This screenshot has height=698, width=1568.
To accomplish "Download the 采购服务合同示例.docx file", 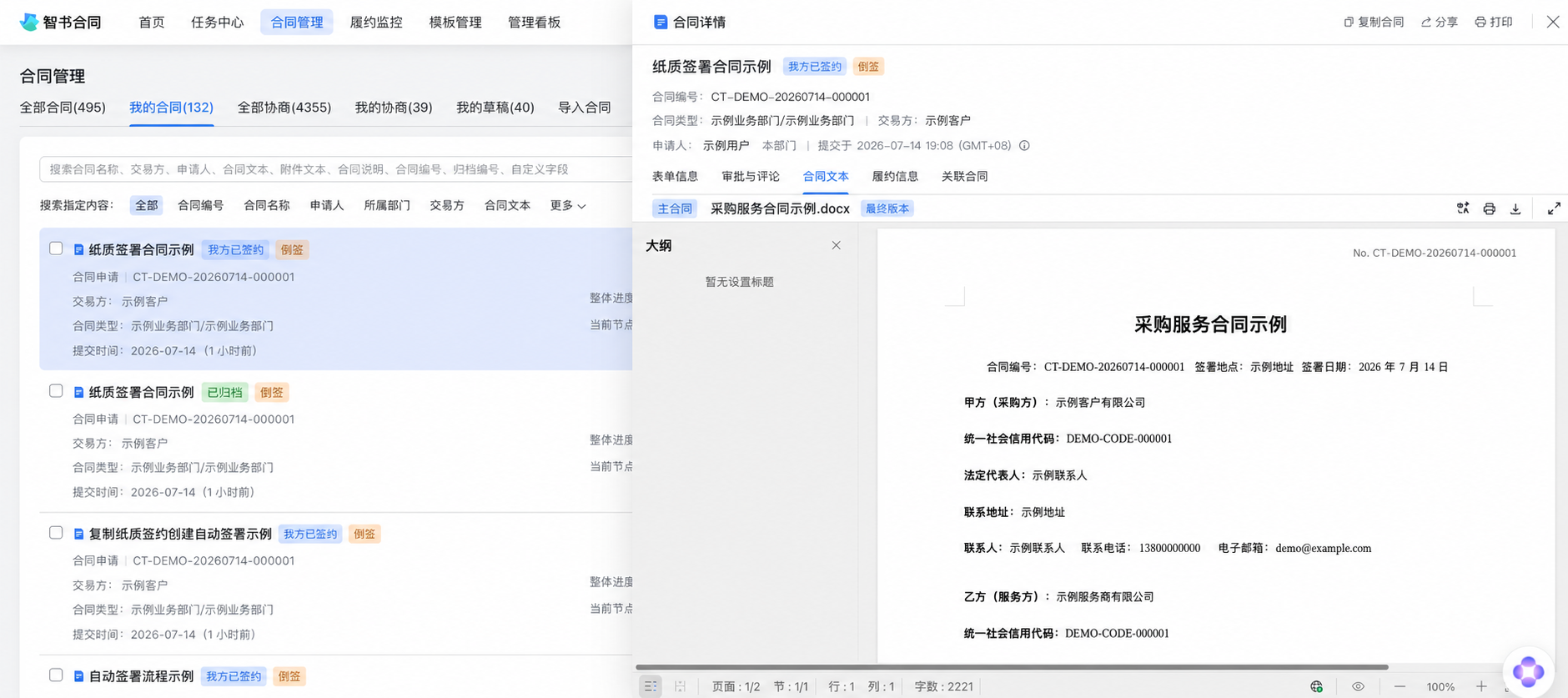I will 1515,208.
